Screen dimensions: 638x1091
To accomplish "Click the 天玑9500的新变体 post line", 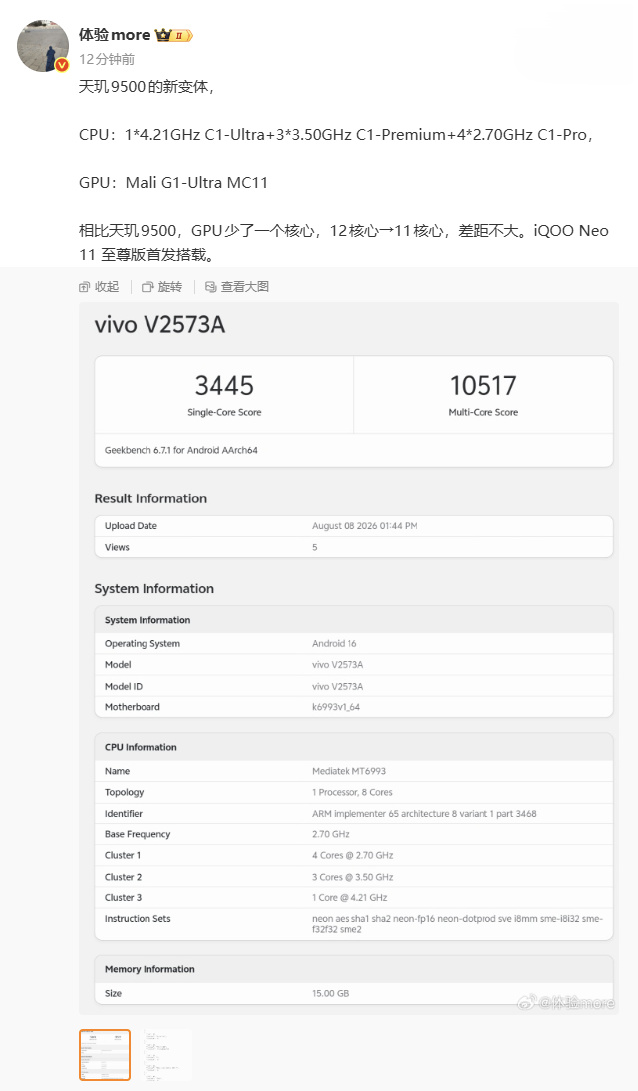I will click(x=146, y=87).
